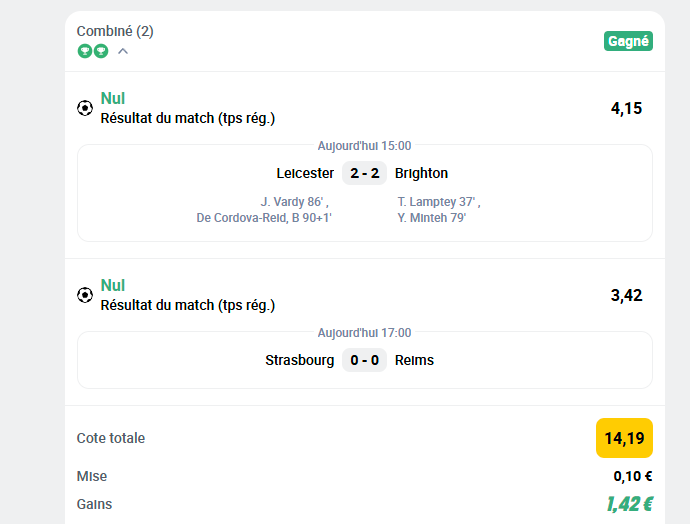The image size is (690, 524).
Task: Click the Brighton team name
Action: [x=421, y=173]
